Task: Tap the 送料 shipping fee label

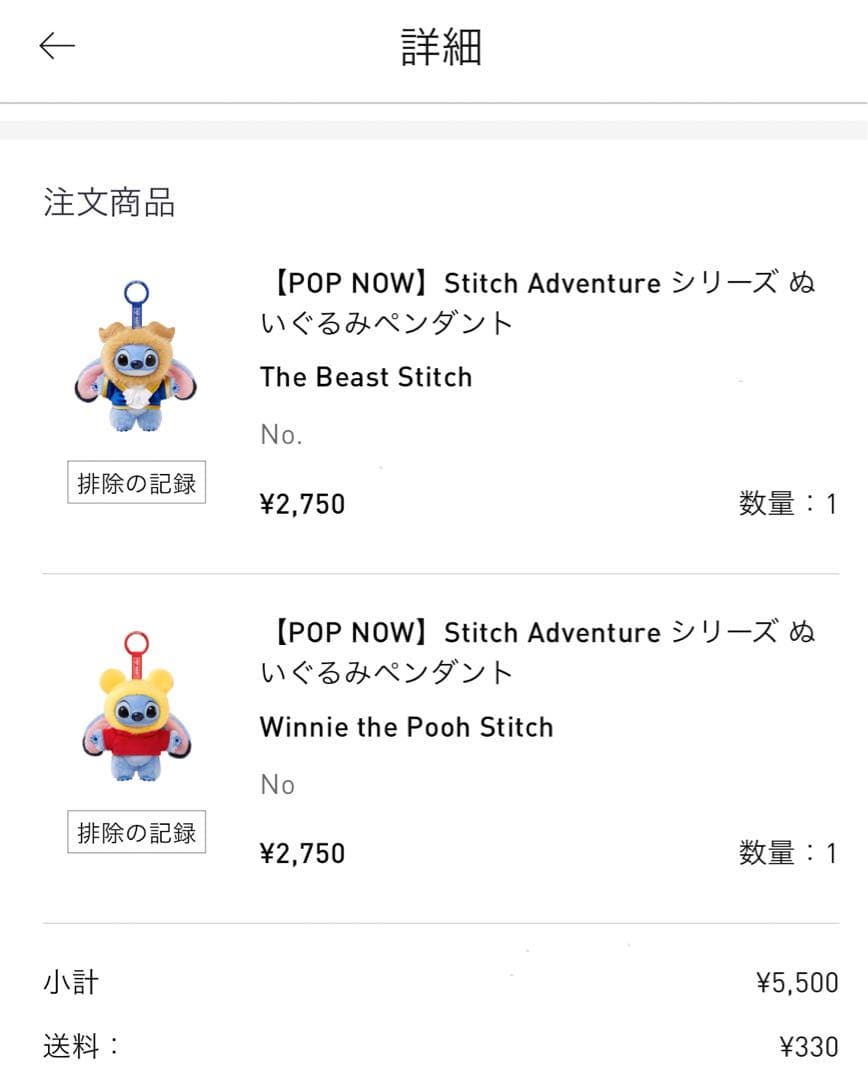Action: coord(80,1047)
